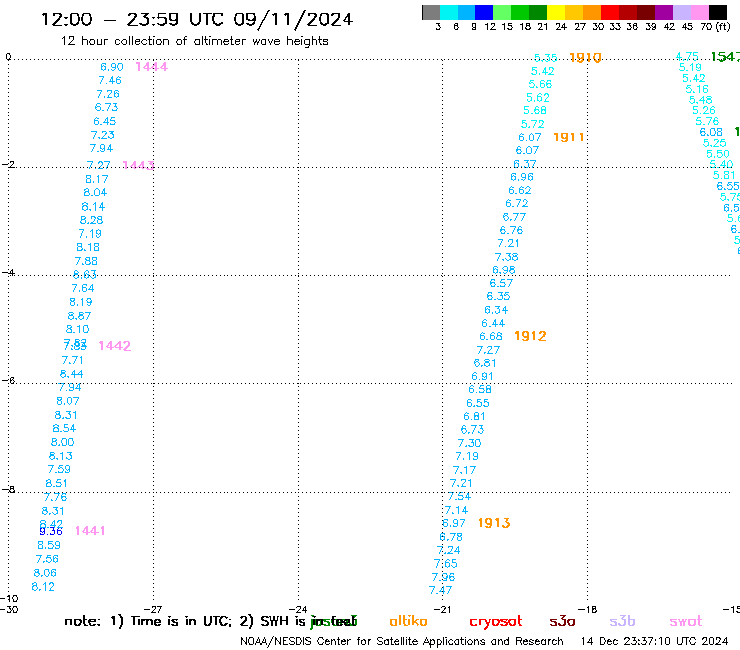
Task: Click wave height value 6.96
Action: tap(522, 177)
